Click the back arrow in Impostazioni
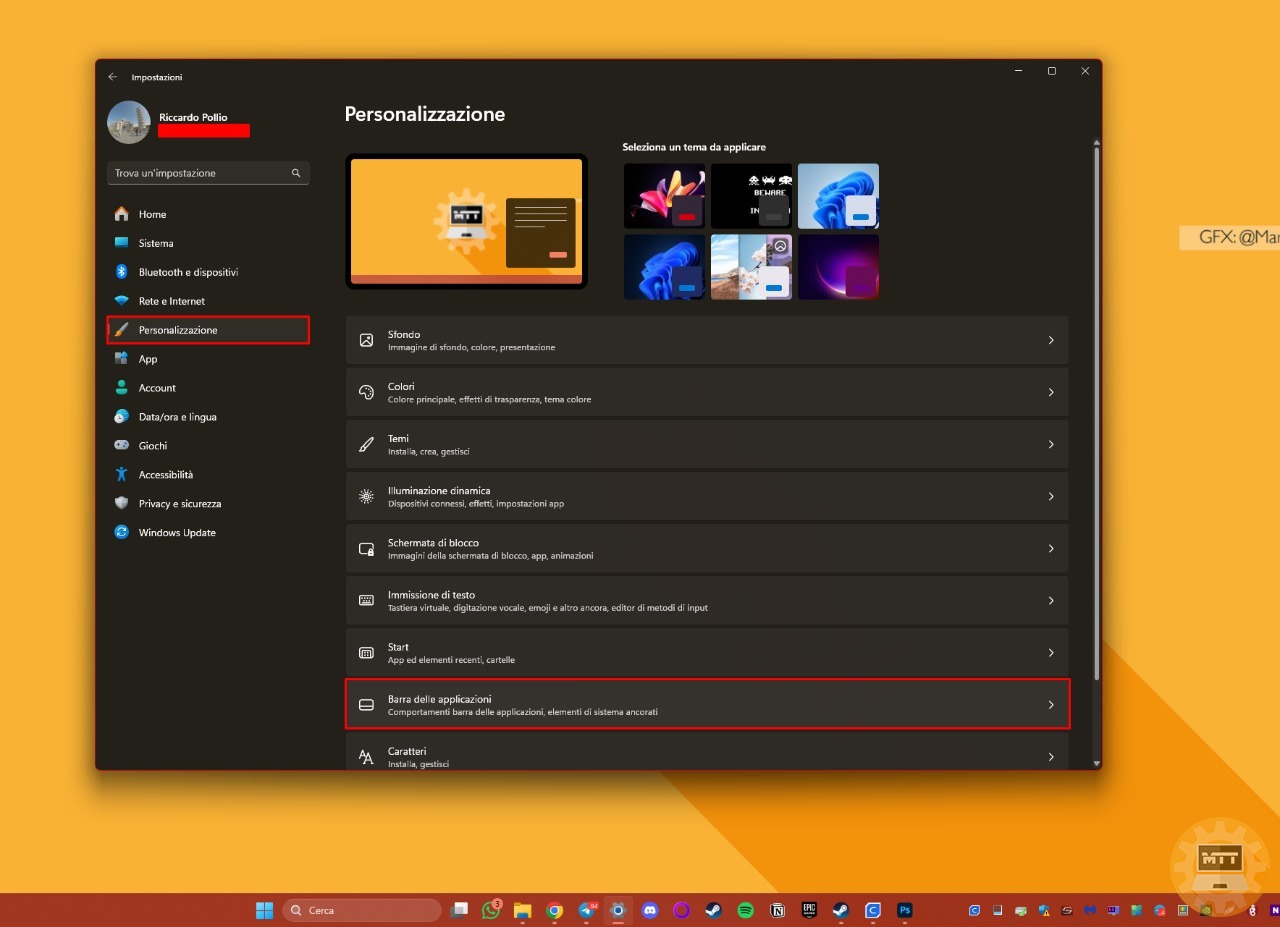The width and height of the screenshot is (1280, 927). coord(113,77)
